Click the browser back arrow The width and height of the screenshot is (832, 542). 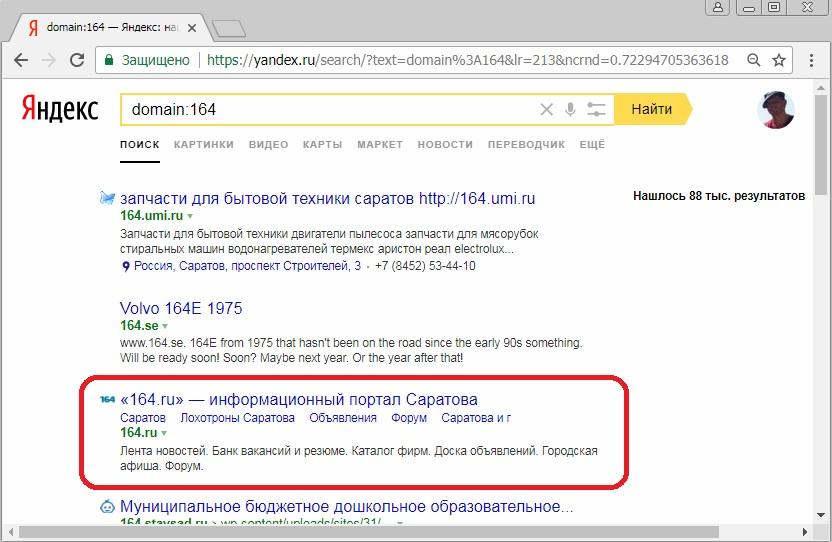20,60
